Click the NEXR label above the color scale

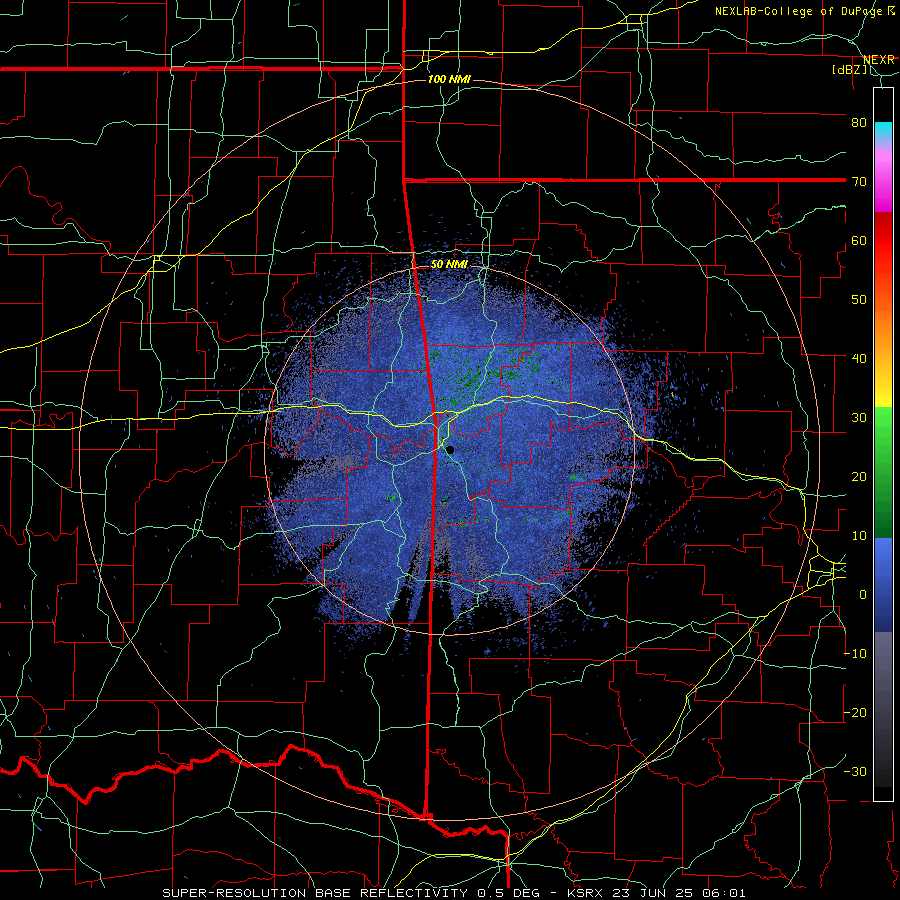click(x=878, y=60)
